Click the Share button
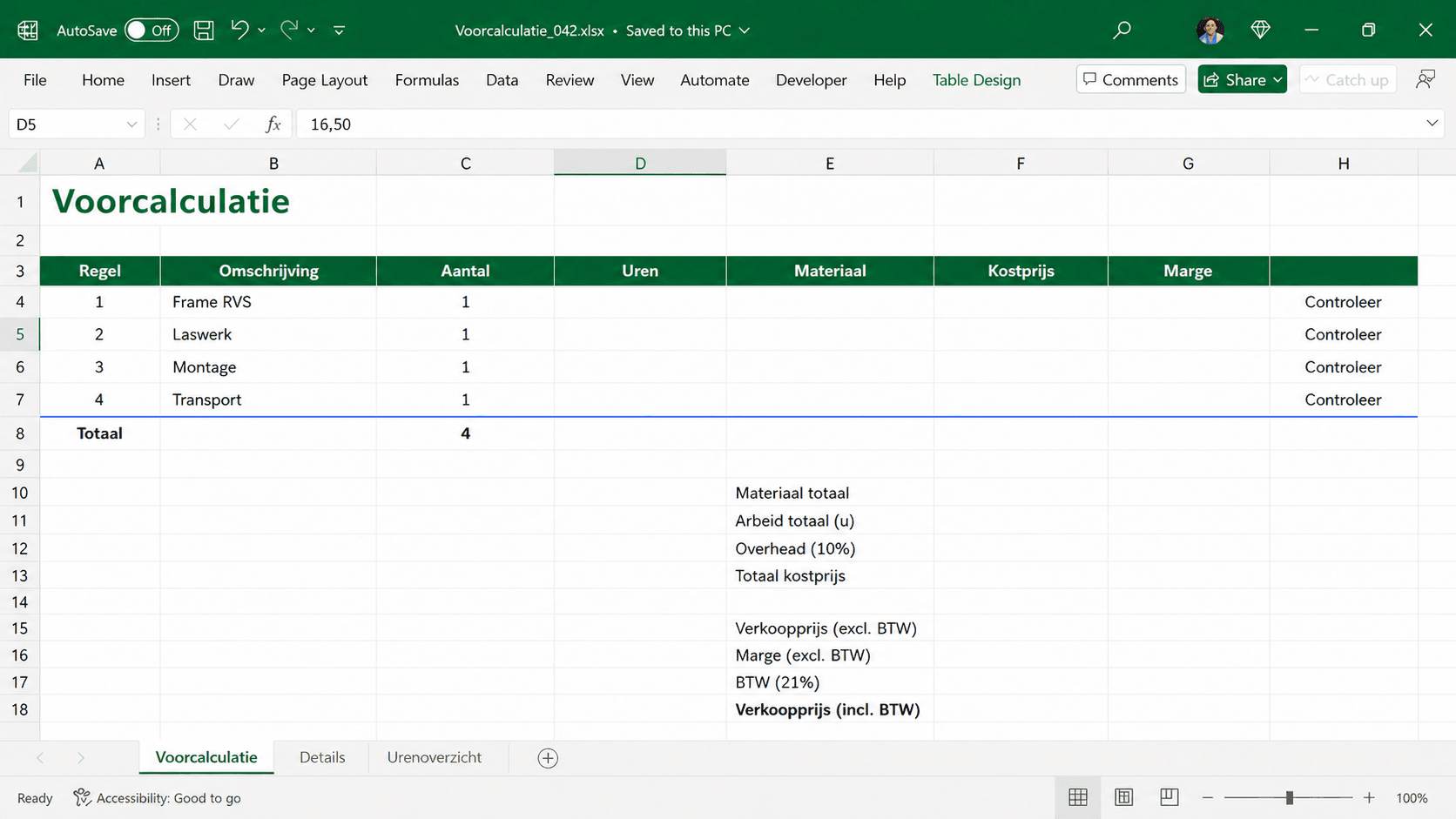Viewport: 1456px width, 819px height. coord(1242,79)
